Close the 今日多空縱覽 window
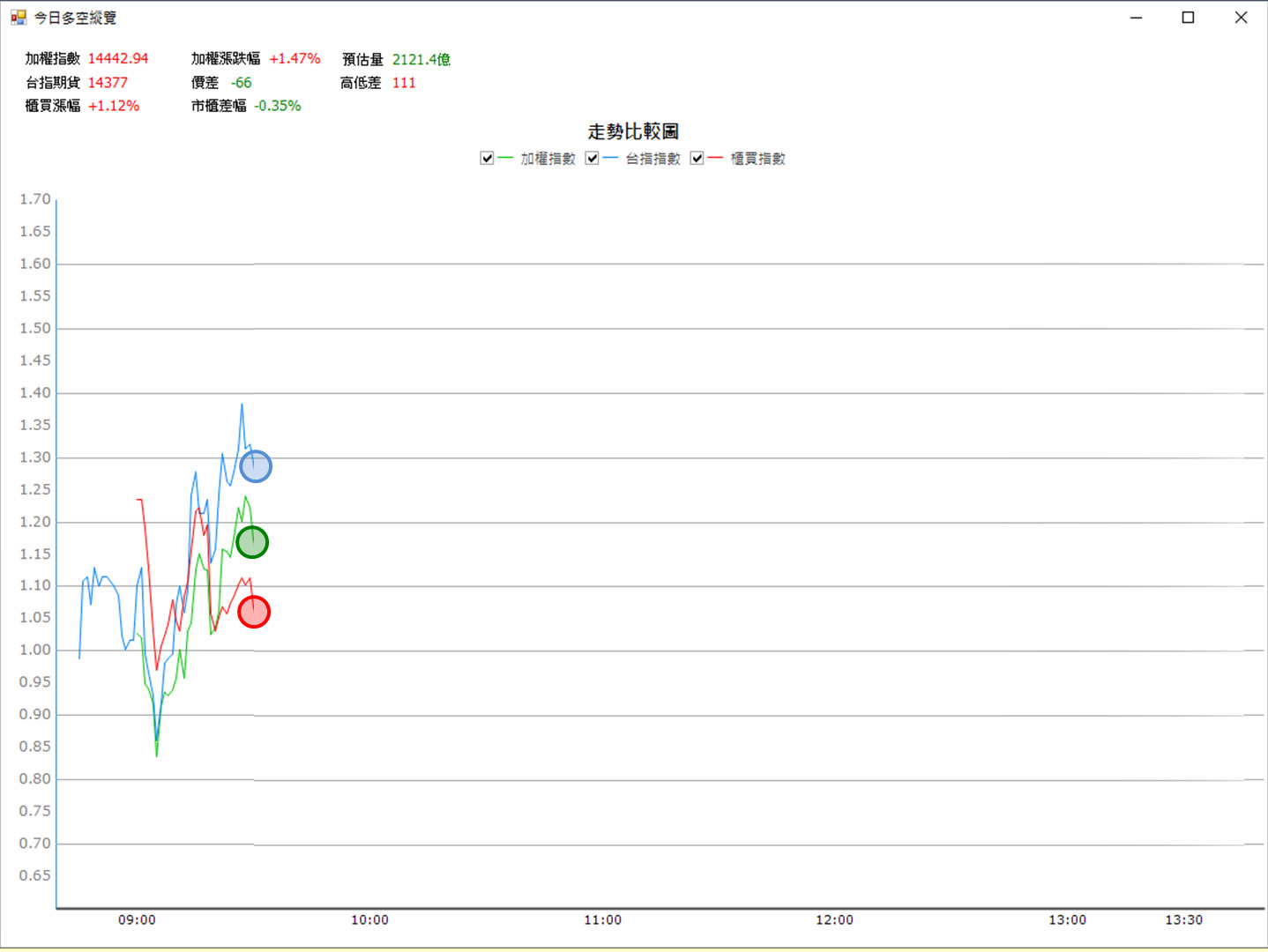The height and width of the screenshot is (952, 1268). (1241, 18)
